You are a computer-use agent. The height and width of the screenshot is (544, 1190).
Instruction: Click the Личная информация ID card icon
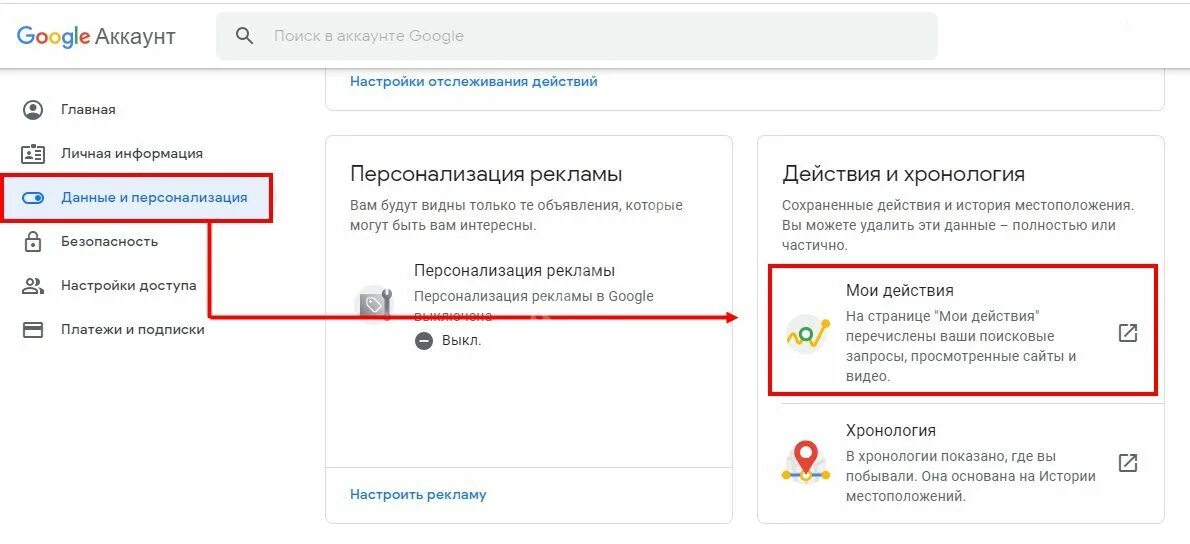[33, 154]
